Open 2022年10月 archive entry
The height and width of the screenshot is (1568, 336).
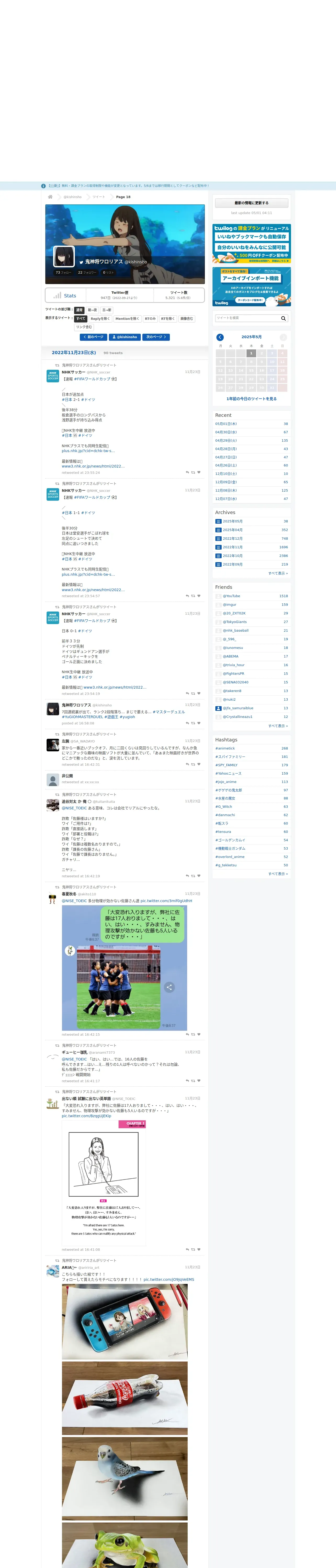232,556
